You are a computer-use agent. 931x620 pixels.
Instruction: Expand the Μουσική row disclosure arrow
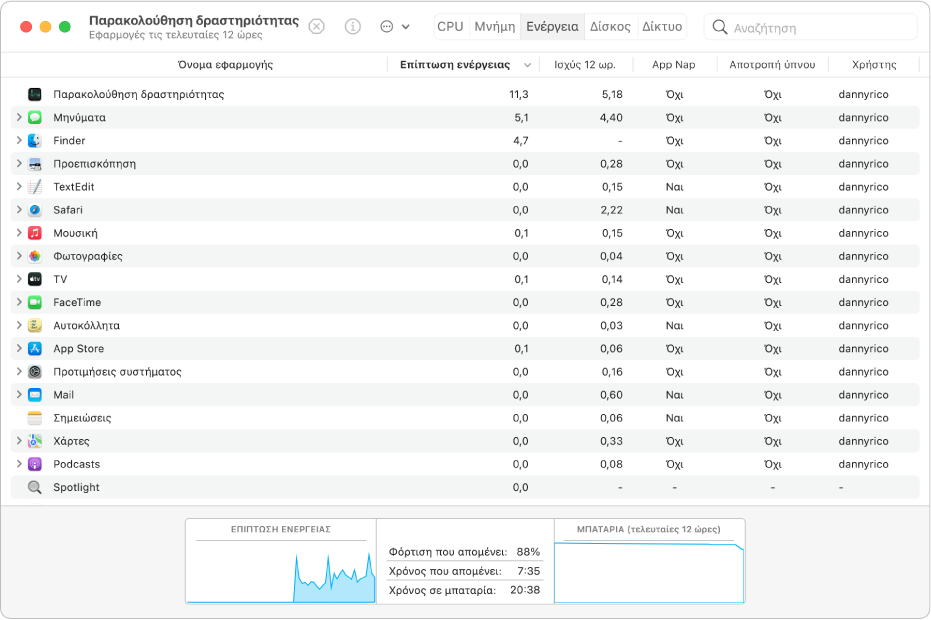[19, 233]
